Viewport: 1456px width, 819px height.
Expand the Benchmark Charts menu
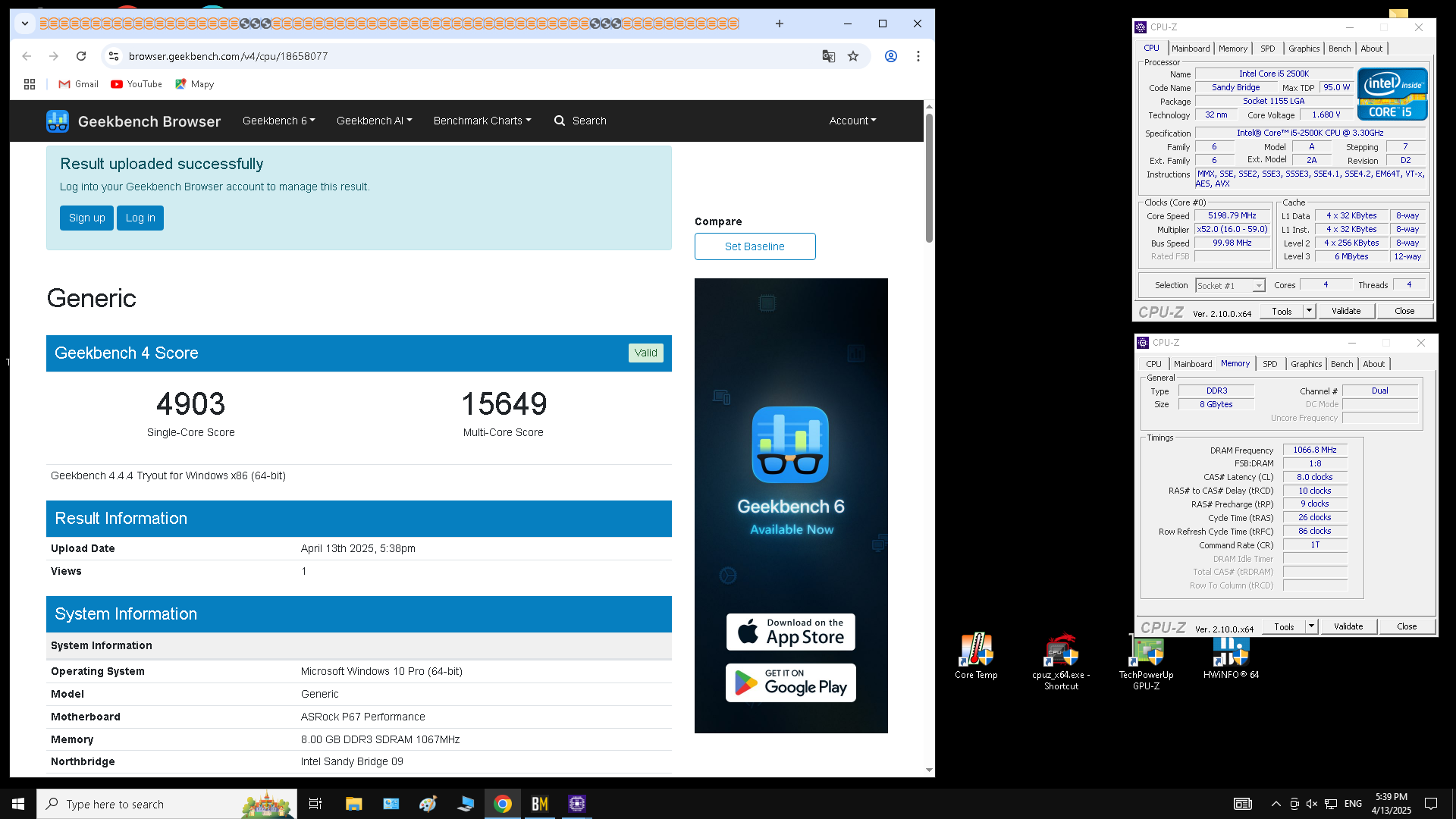click(482, 121)
